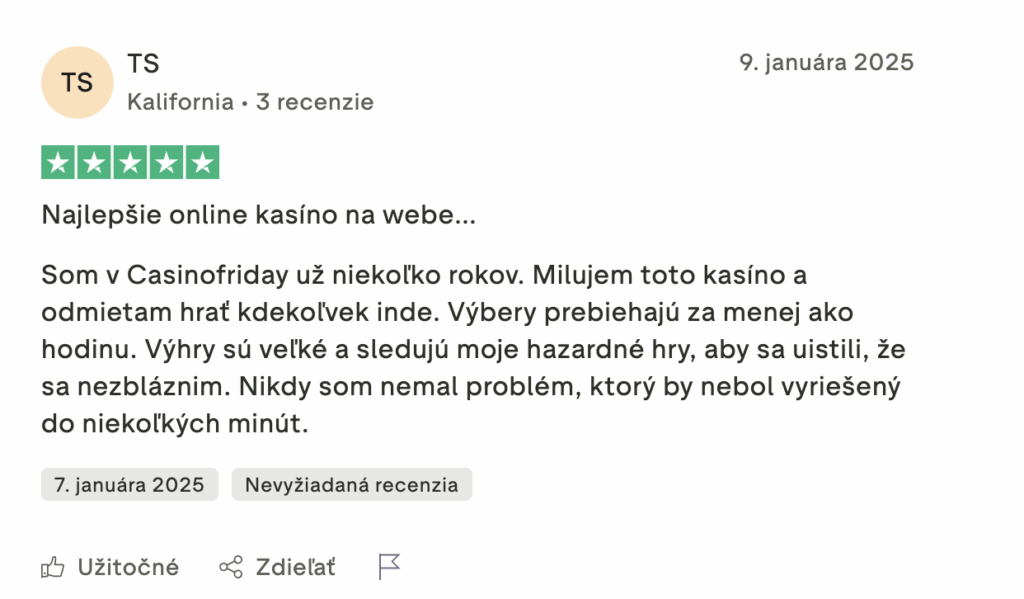The image size is (1024, 599).
Task: Click the thumbs-up Užitočné icon
Action: (x=53, y=568)
